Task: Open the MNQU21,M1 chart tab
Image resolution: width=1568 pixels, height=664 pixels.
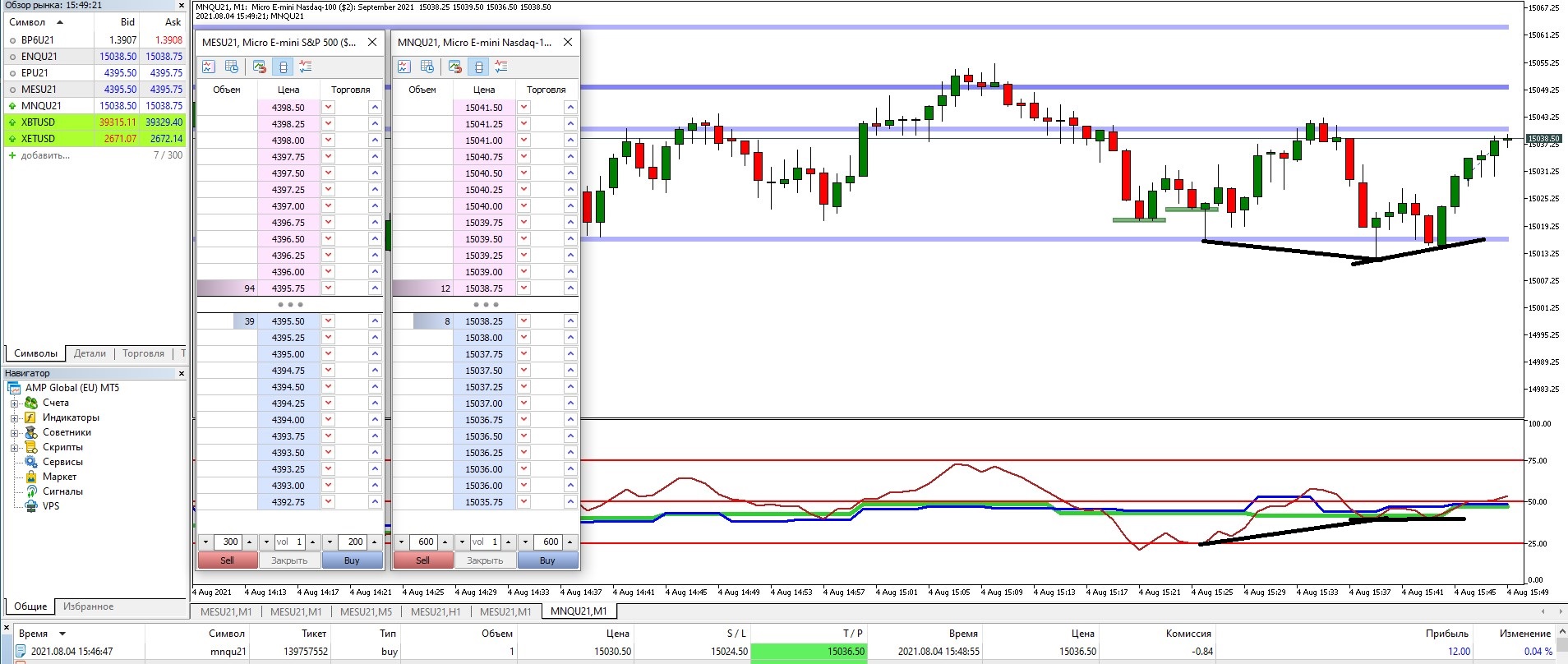Action: point(579,611)
